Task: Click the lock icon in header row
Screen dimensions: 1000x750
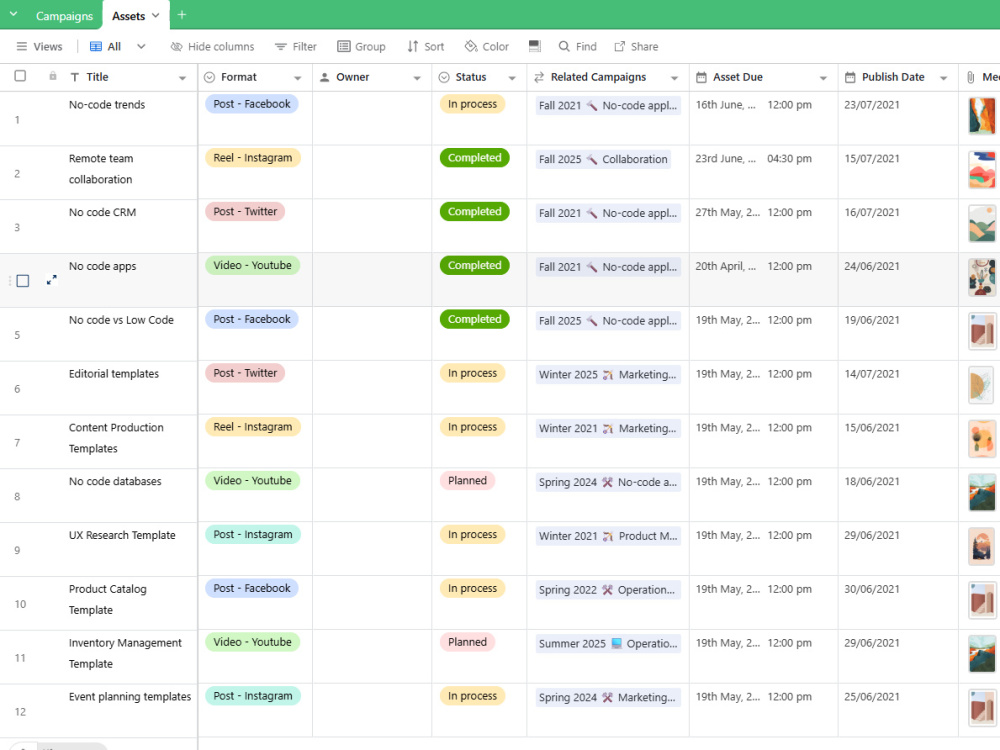Action: [52, 77]
